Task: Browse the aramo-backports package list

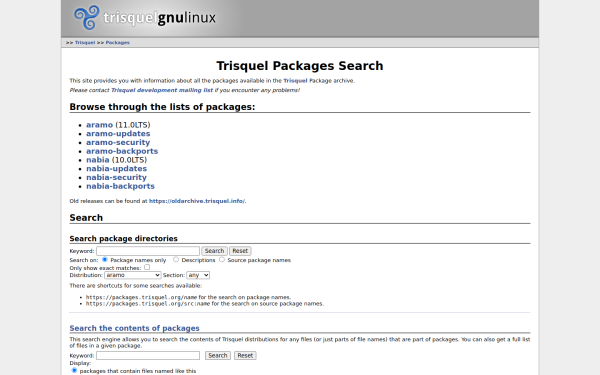Action: (122, 151)
